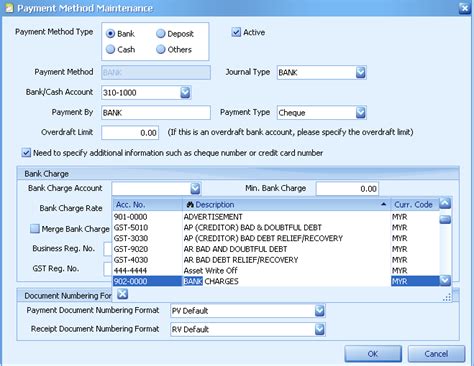Click the X icon closing the account lookup popup

pos(122,294)
